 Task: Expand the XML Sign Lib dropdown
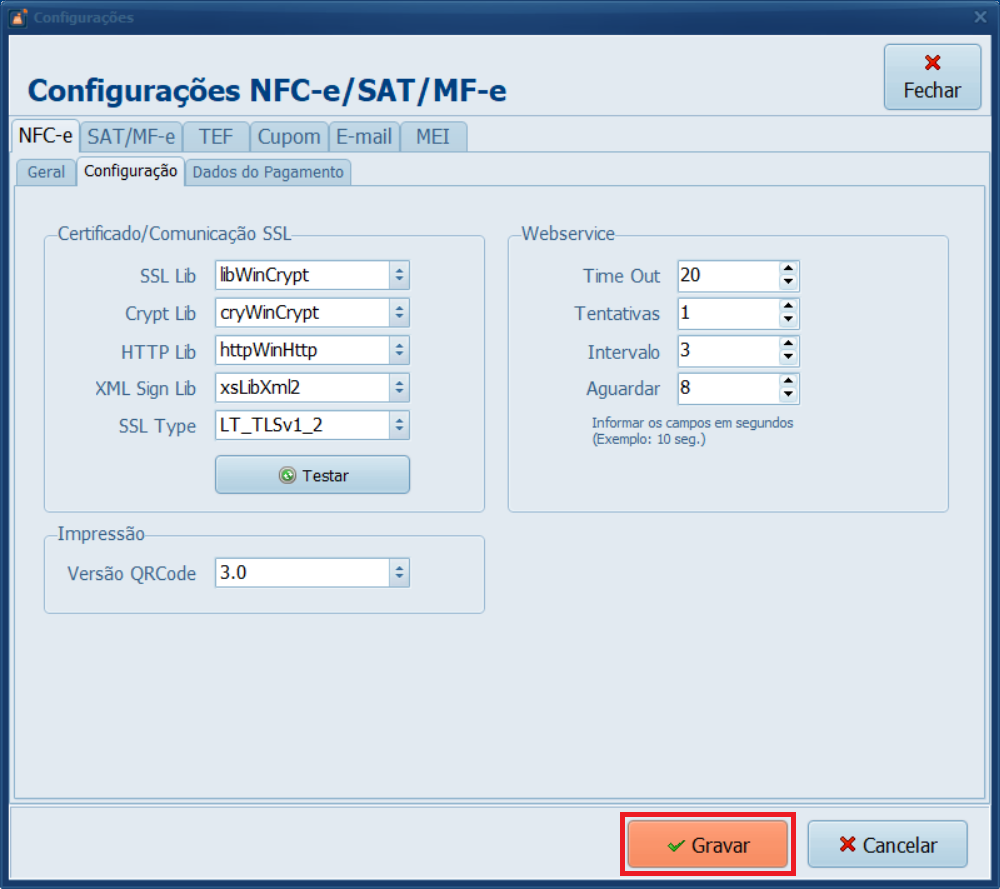[x=399, y=388]
